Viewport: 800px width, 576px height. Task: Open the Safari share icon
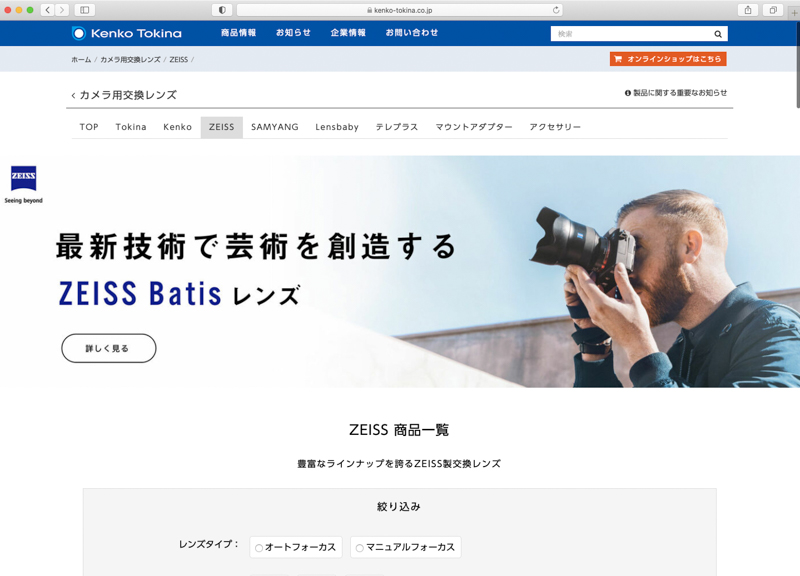pyautogui.click(x=748, y=10)
